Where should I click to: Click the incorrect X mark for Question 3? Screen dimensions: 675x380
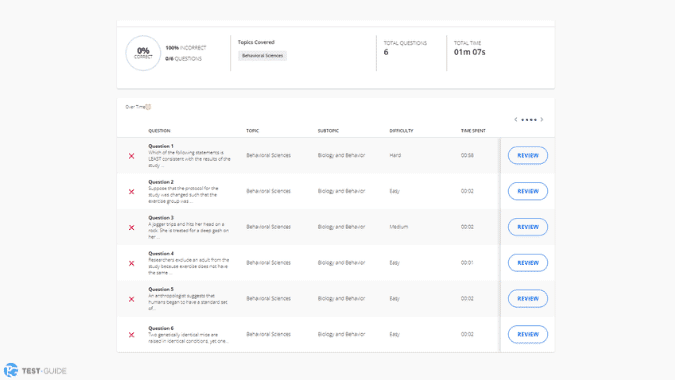tap(132, 227)
